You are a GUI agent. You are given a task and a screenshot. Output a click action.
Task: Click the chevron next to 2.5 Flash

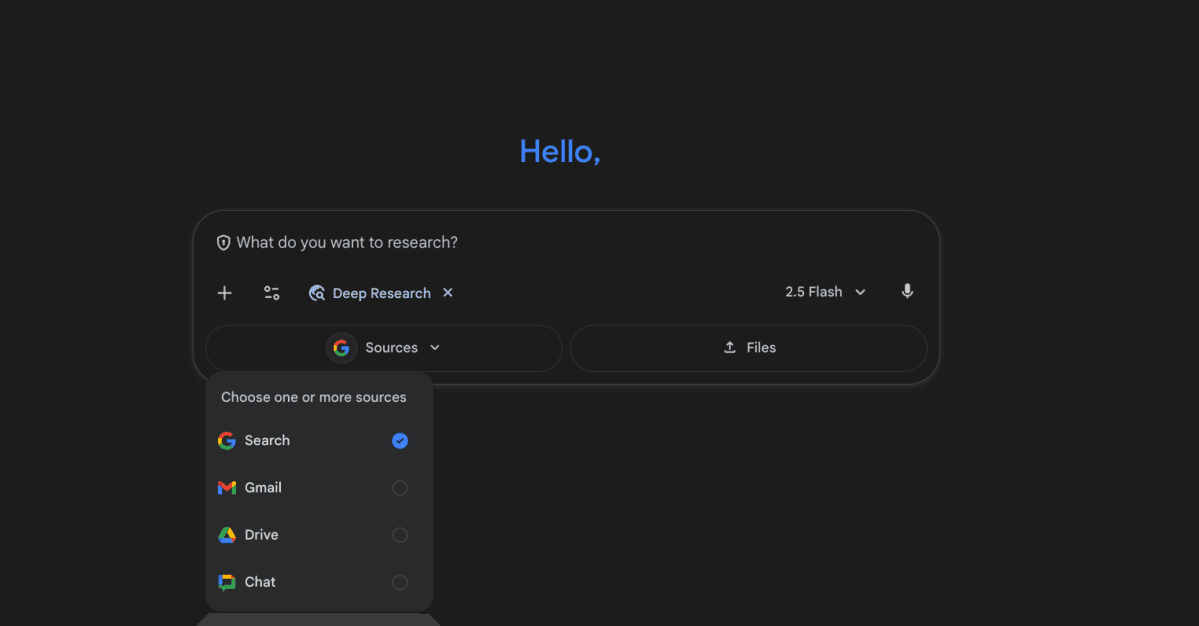click(860, 292)
